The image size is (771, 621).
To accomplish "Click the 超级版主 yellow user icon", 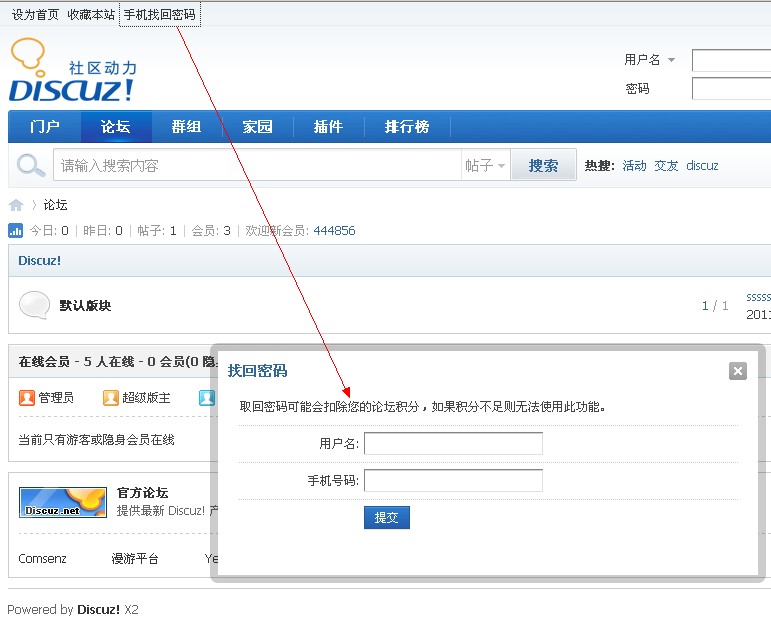I will (x=111, y=397).
